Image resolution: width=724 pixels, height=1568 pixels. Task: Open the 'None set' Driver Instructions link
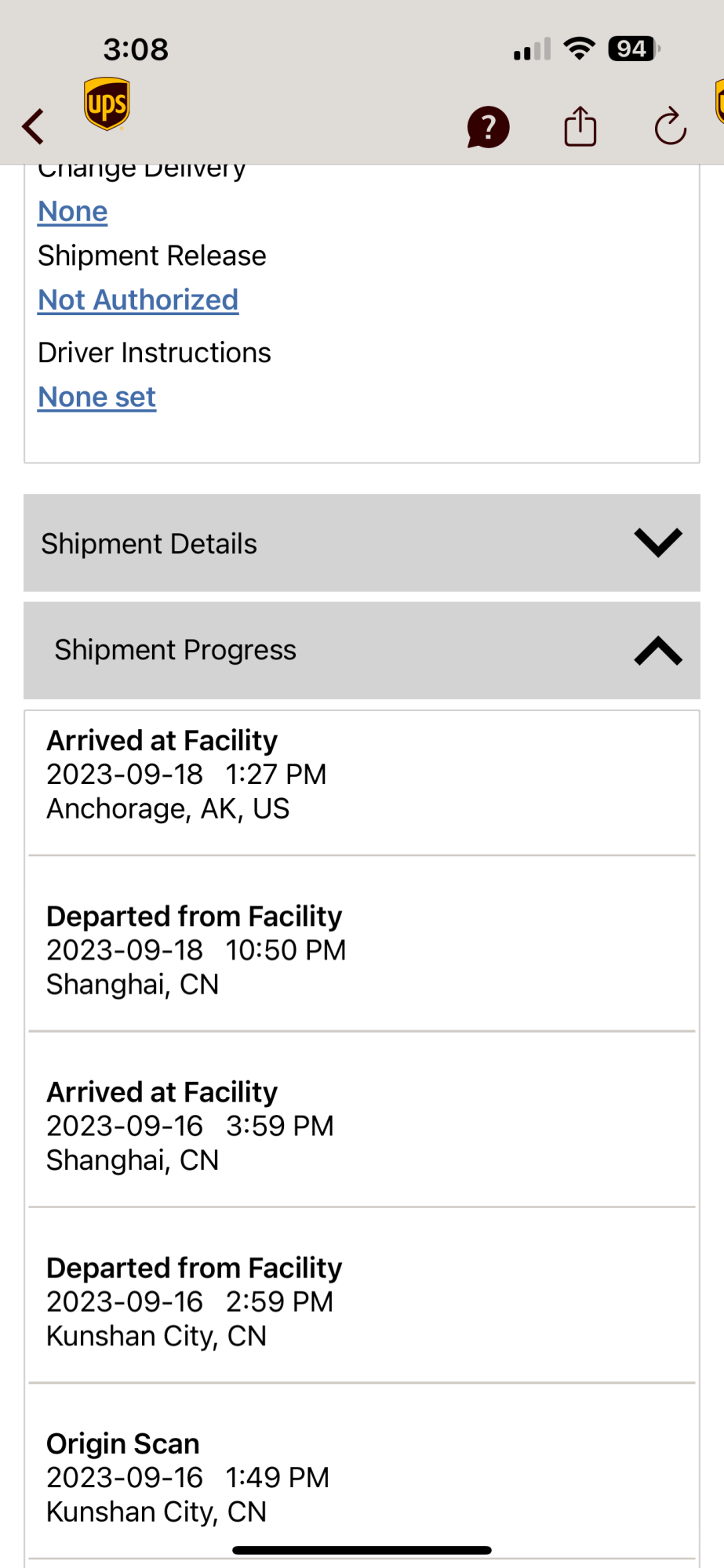click(x=97, y=397)
